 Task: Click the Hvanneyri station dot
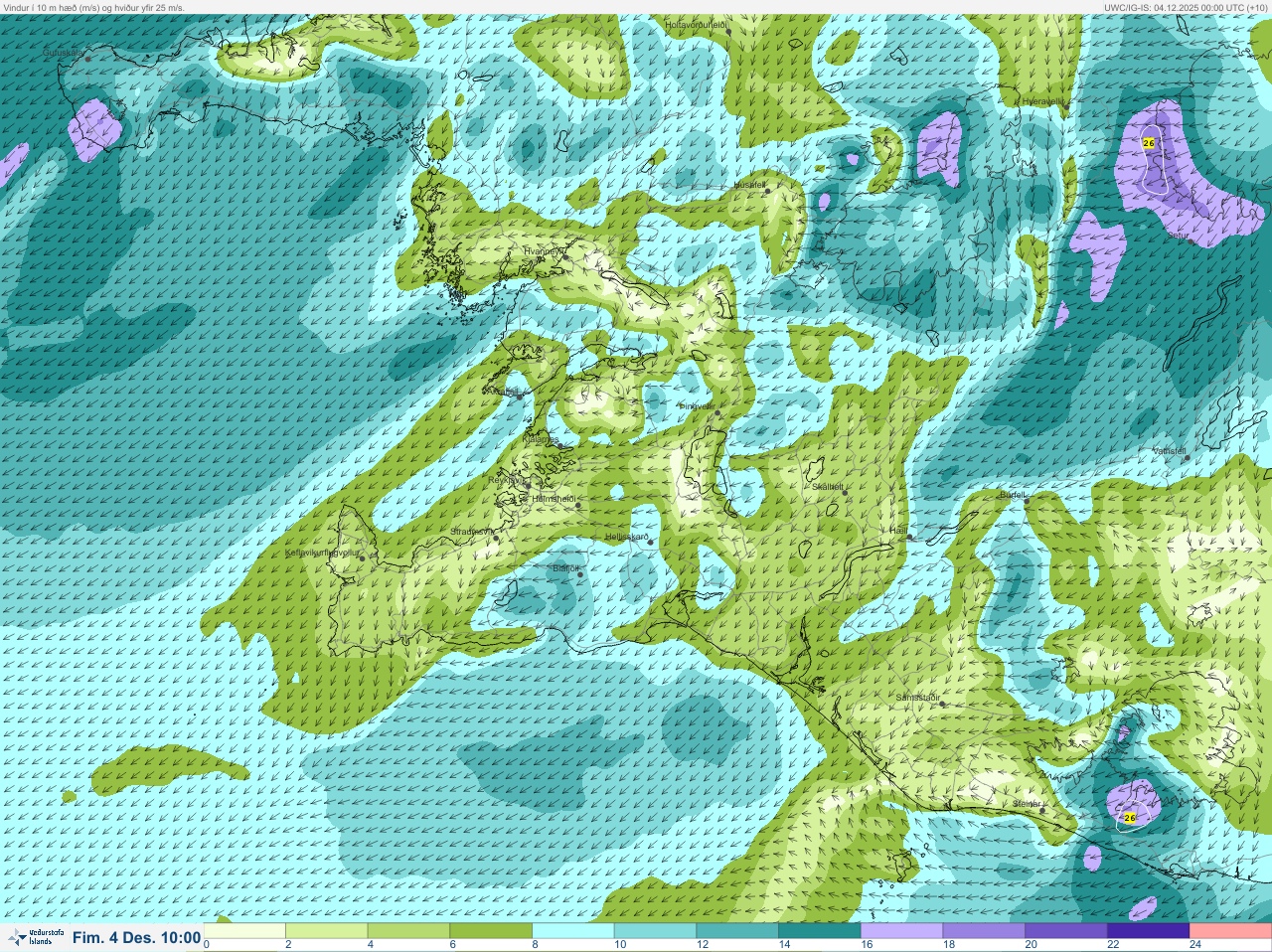click(565, 256)
